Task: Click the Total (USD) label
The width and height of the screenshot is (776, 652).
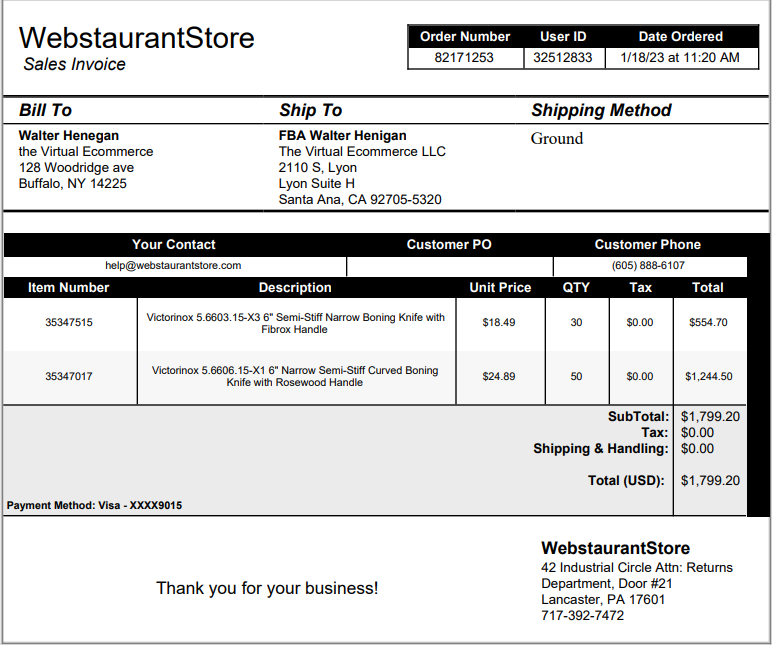Action: [626, 480]
